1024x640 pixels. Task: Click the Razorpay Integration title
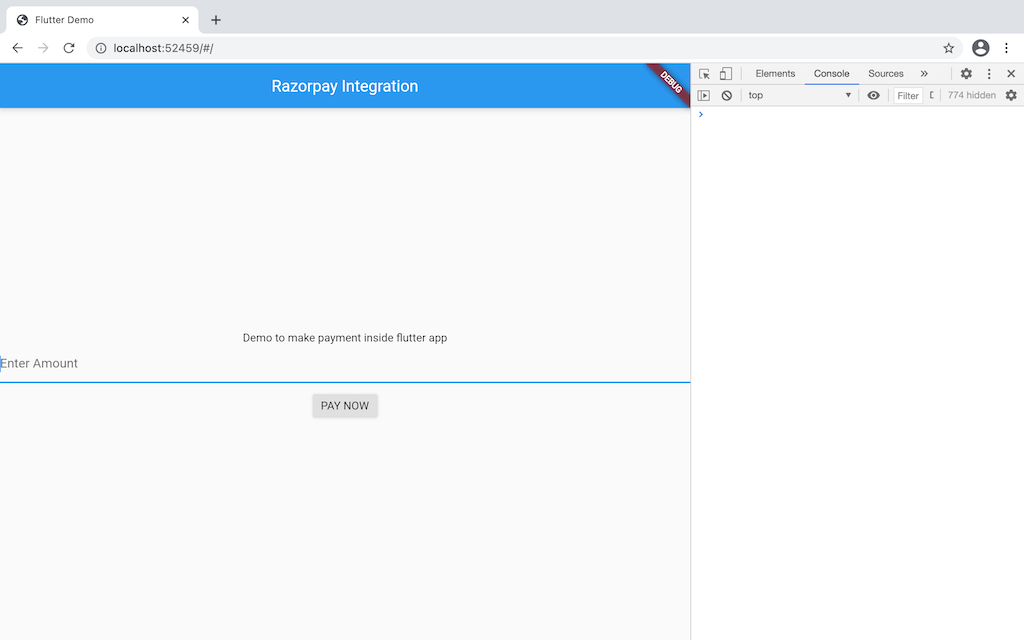point(345,86)
